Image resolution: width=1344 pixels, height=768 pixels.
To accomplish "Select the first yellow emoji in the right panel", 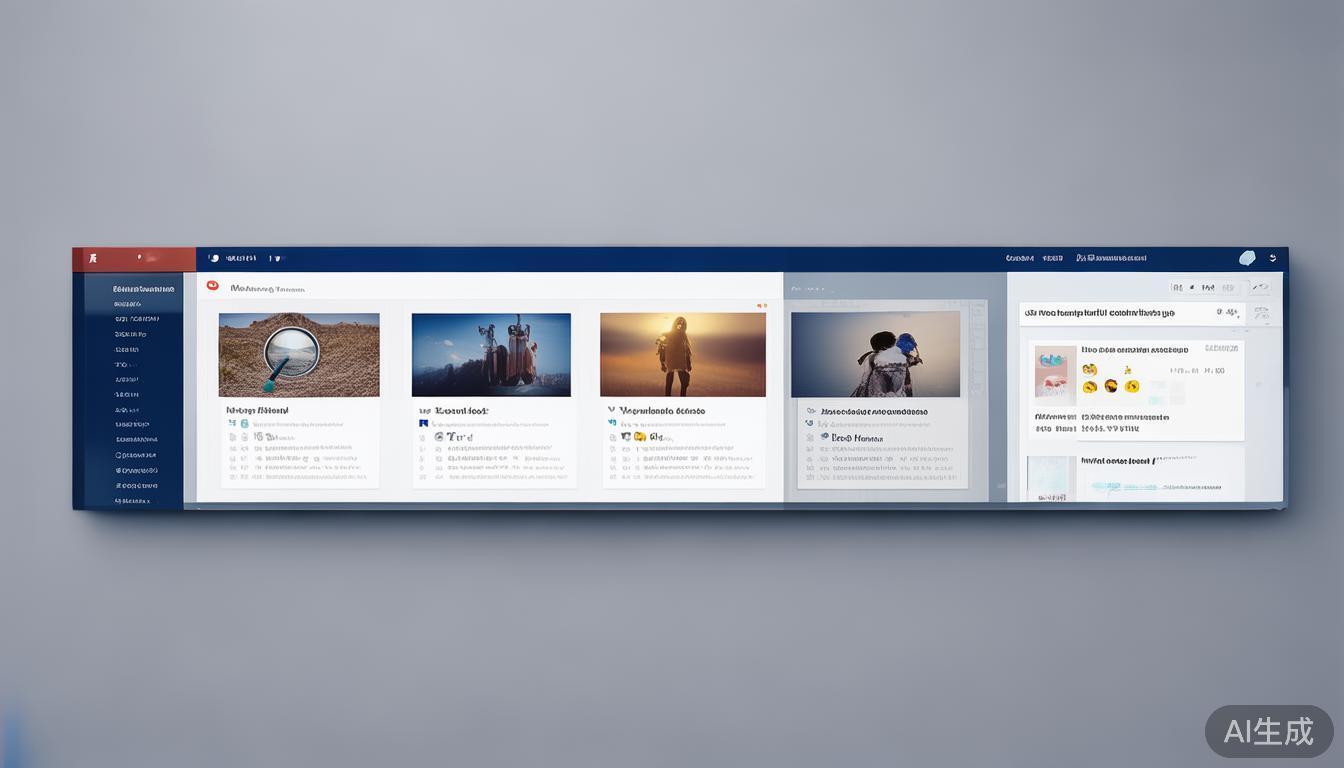I will coord(1089,370).
